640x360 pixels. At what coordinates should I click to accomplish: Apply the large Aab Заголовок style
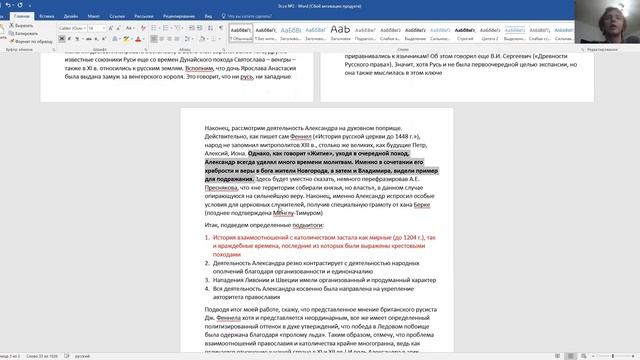(x=340, y=33)
